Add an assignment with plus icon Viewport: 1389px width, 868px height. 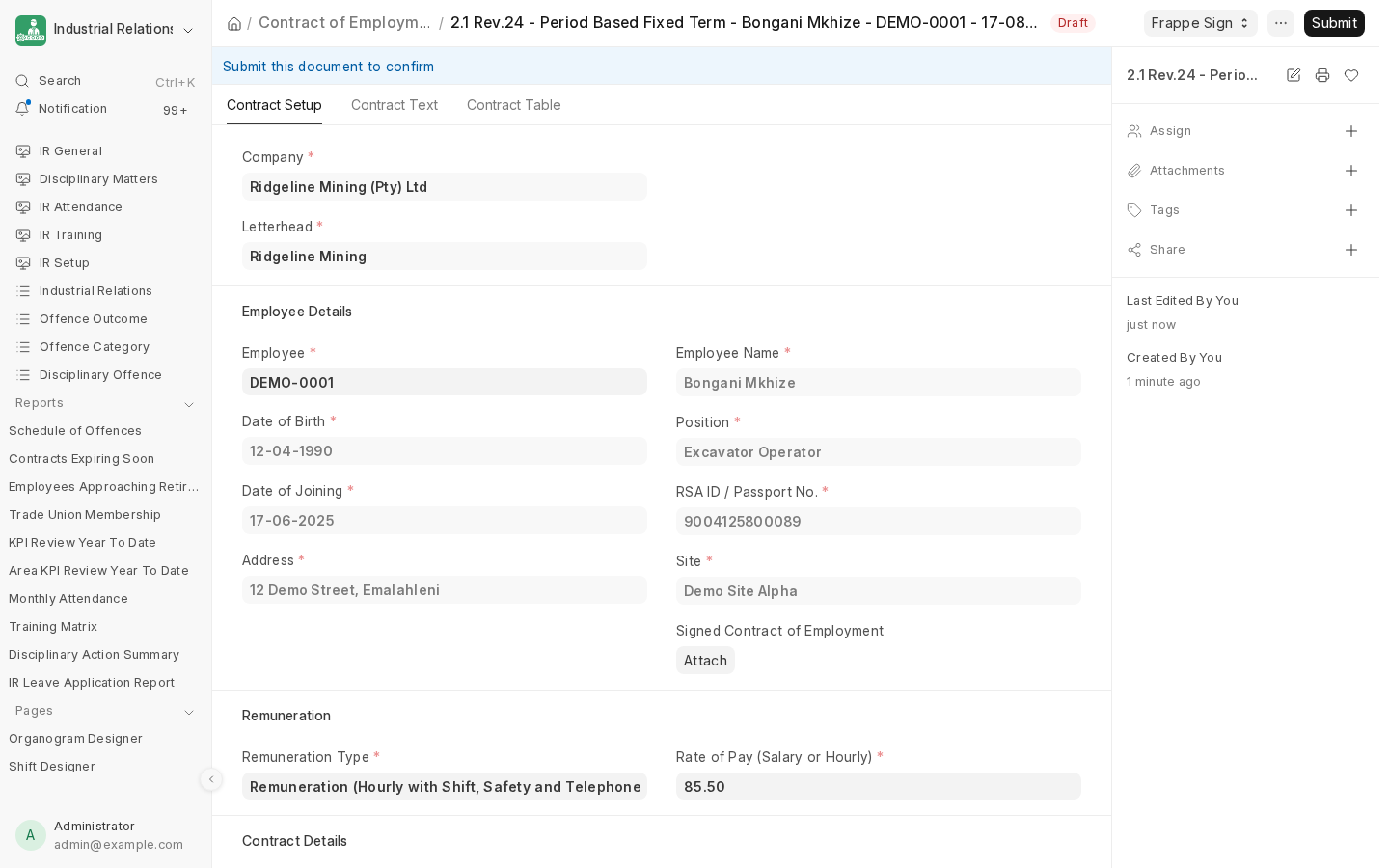tap(1351, 131)
